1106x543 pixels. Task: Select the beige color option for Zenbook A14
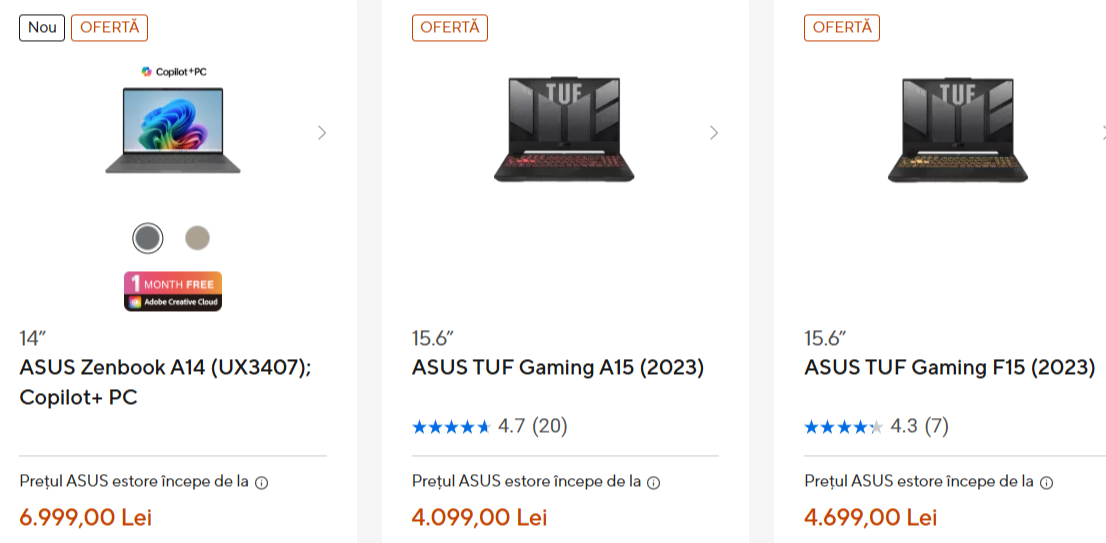(198, 238)
